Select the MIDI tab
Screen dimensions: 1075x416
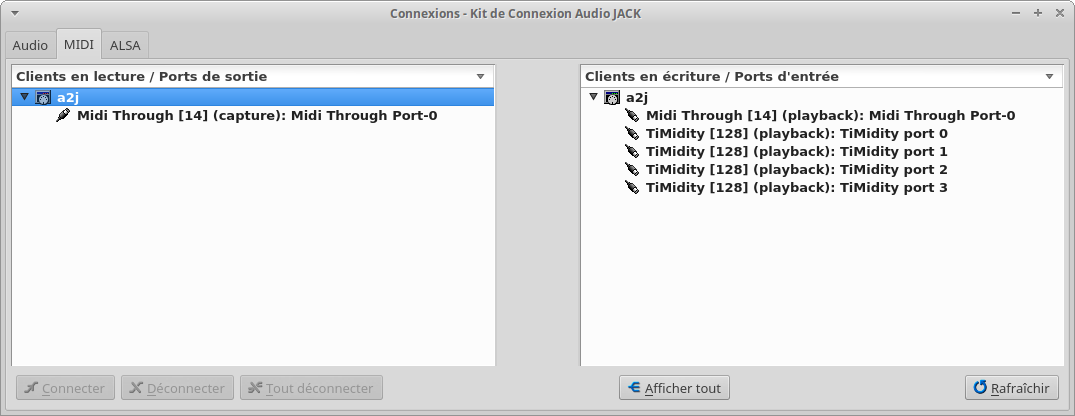[x=78, y=45]
